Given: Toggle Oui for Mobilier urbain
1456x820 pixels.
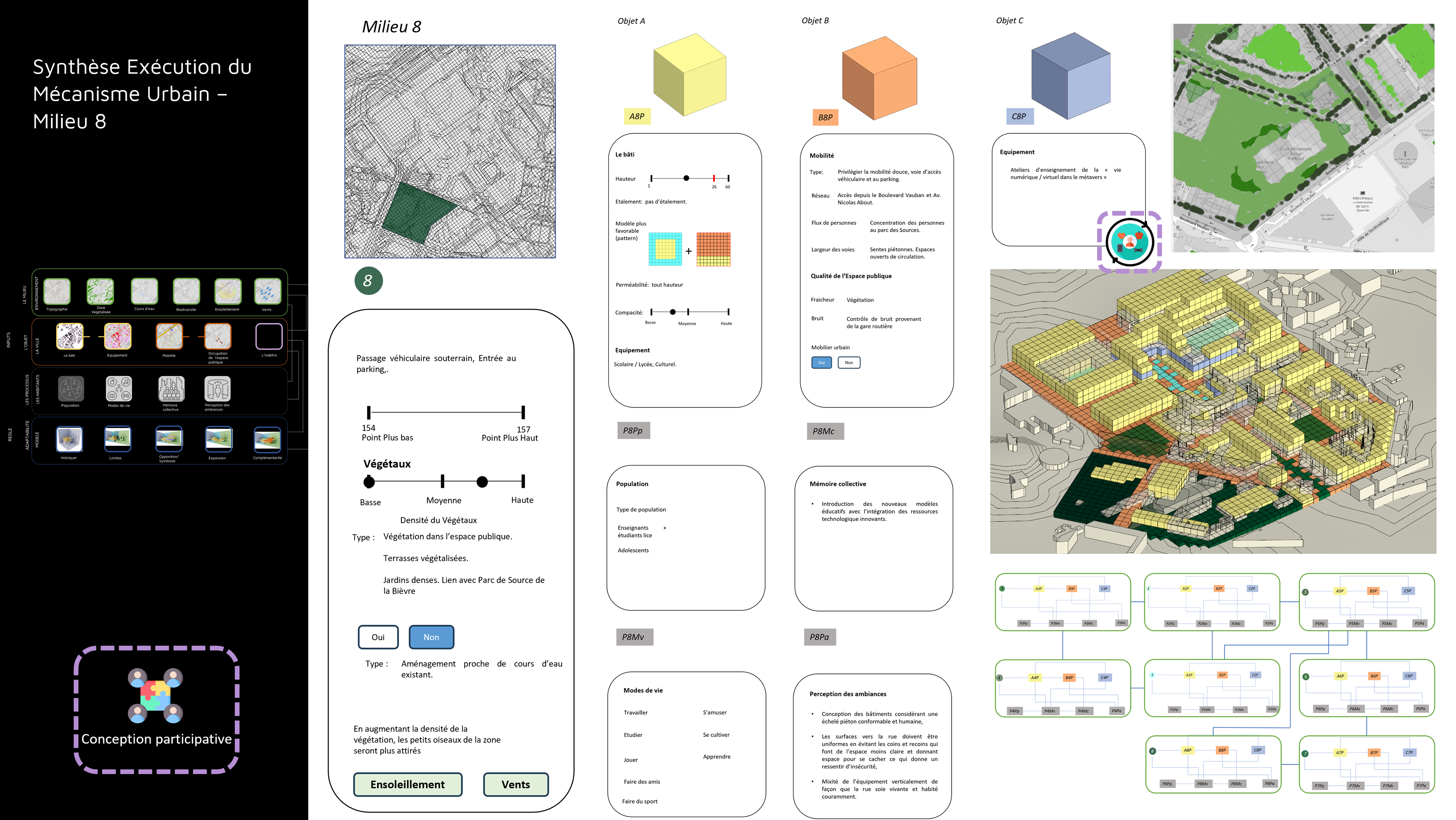Looking at the screenshot, I should (x=821, y=362).
